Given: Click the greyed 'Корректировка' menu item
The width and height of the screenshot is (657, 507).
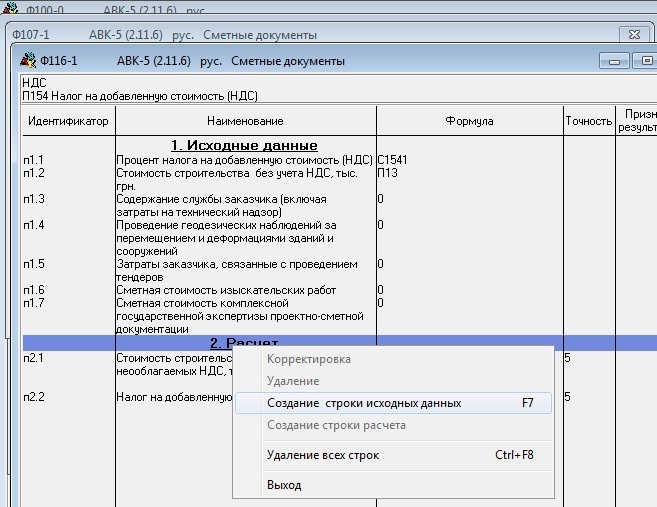Looking at the screenshot, I should (x=309, y=359).
